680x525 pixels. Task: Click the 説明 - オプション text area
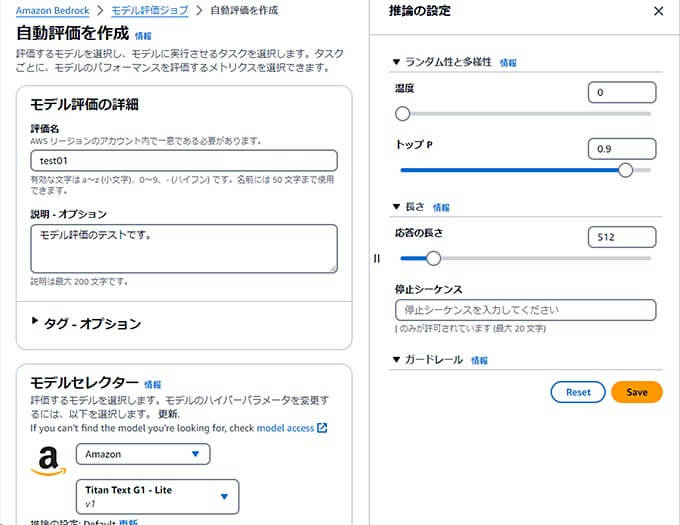pos(184,249)
